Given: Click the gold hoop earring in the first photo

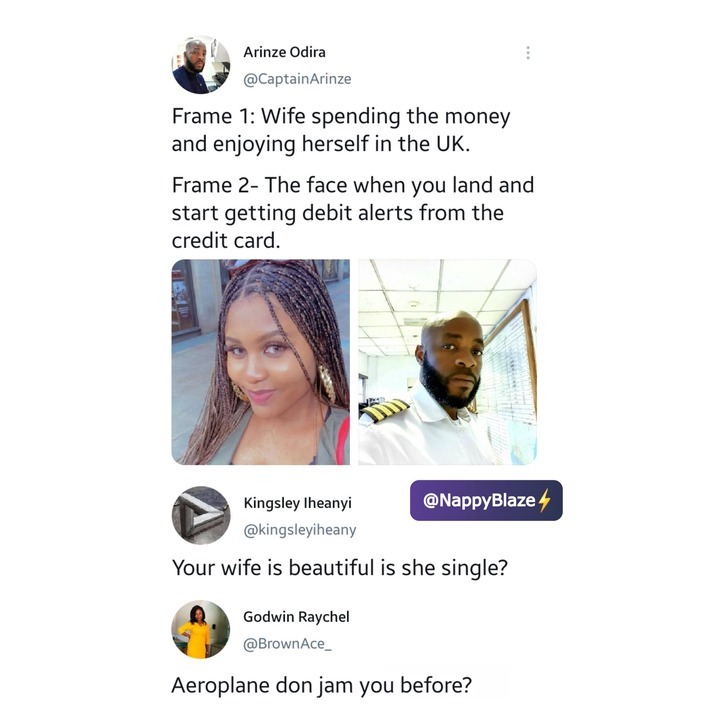Looking at the screenshot, I should (x=327, y=382).
